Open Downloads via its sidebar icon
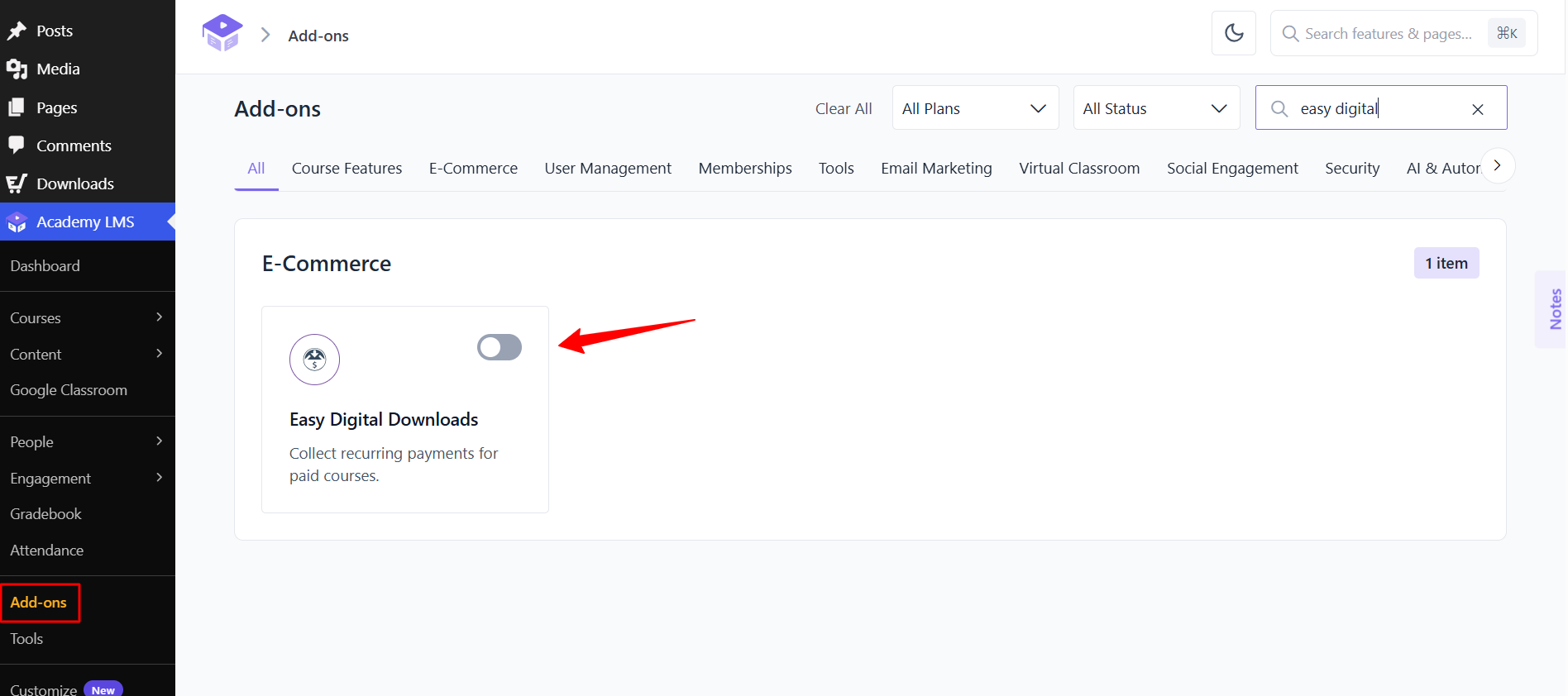 17,184
